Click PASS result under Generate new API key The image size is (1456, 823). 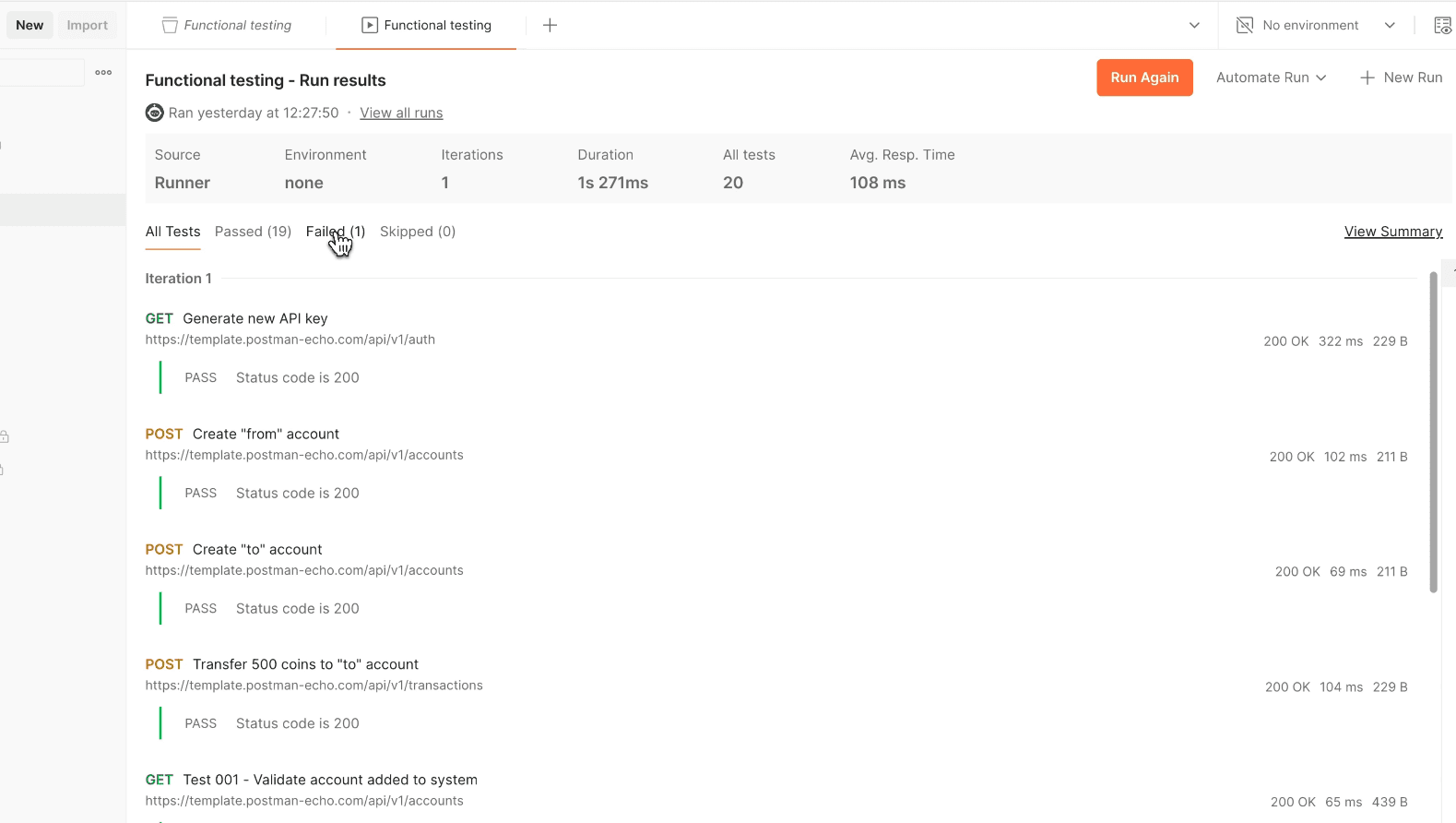201,377
